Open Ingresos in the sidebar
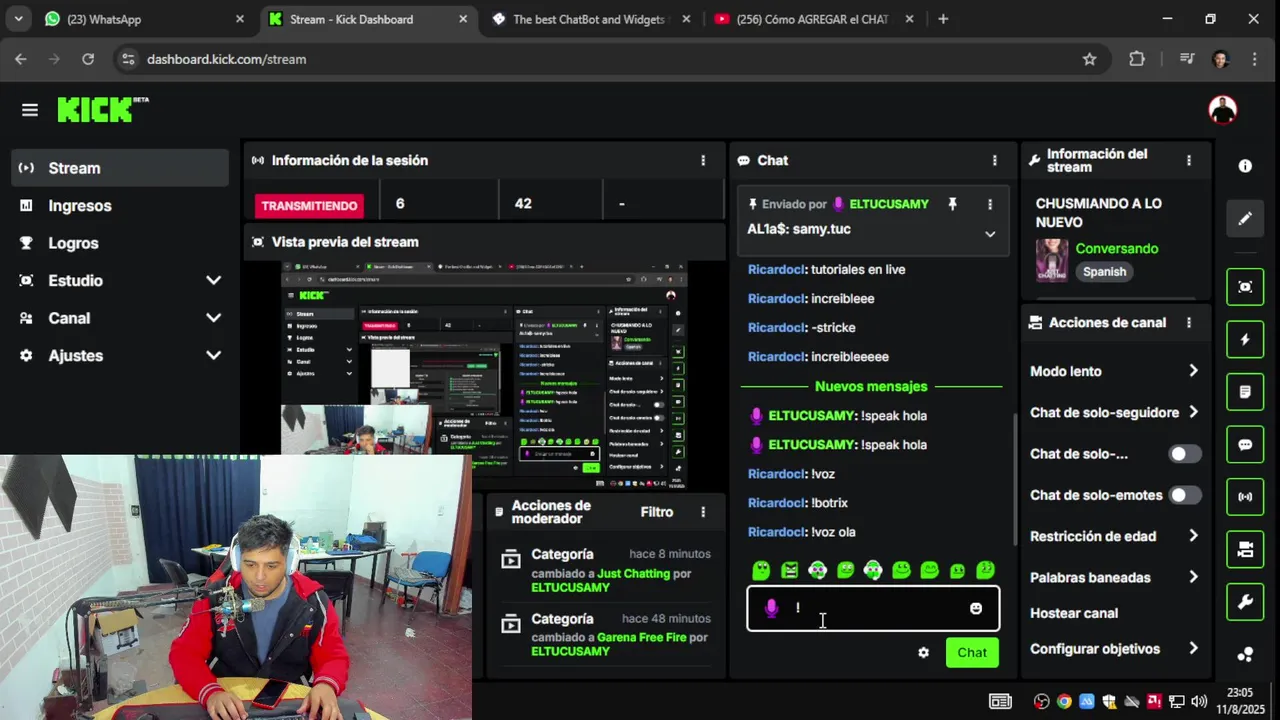 120,206
